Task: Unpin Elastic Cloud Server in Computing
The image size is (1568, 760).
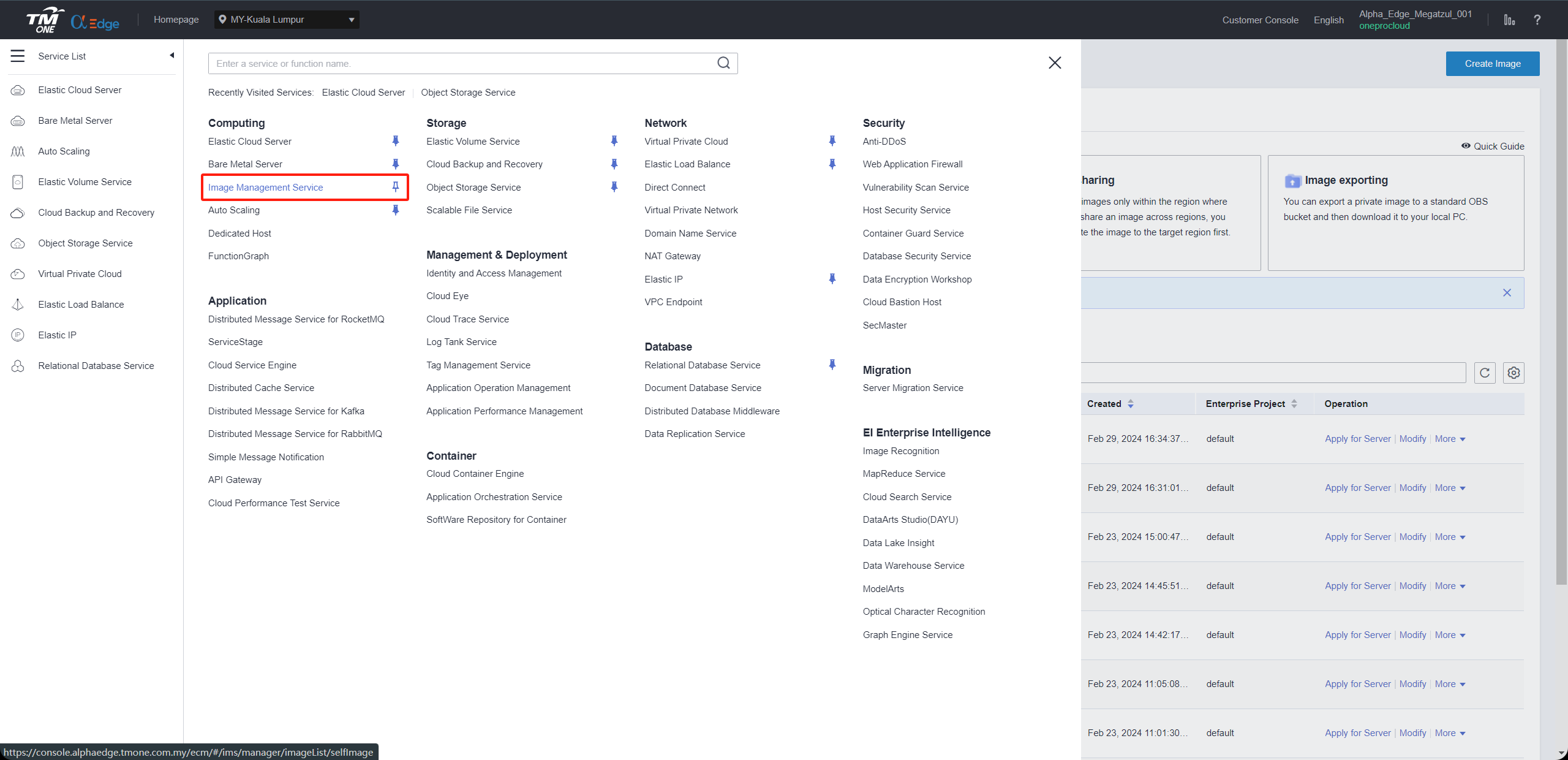Action: [396, 141]
